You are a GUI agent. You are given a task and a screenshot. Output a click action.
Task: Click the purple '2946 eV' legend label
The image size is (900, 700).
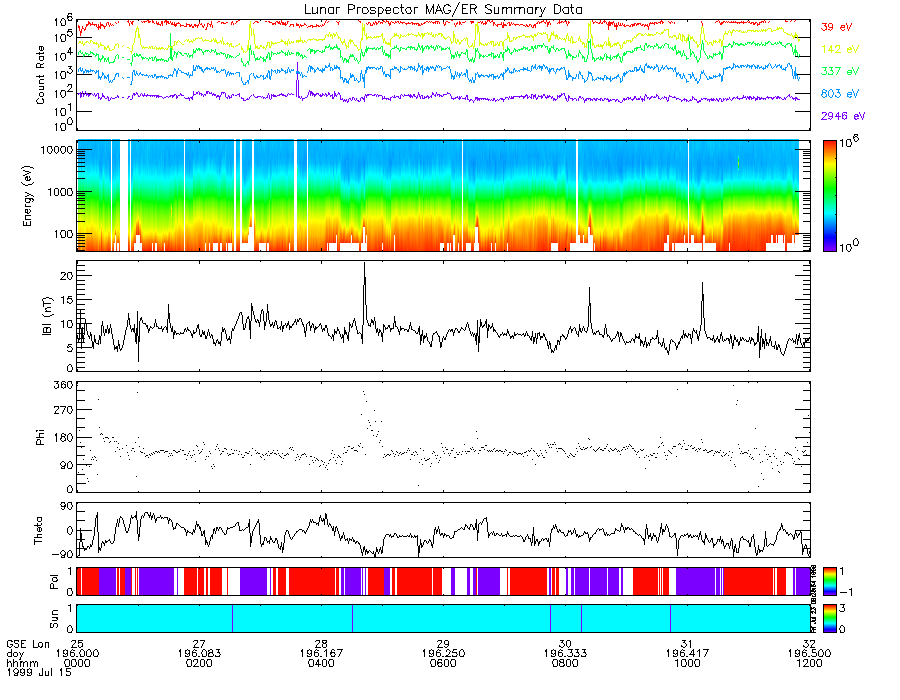[843, 116]
